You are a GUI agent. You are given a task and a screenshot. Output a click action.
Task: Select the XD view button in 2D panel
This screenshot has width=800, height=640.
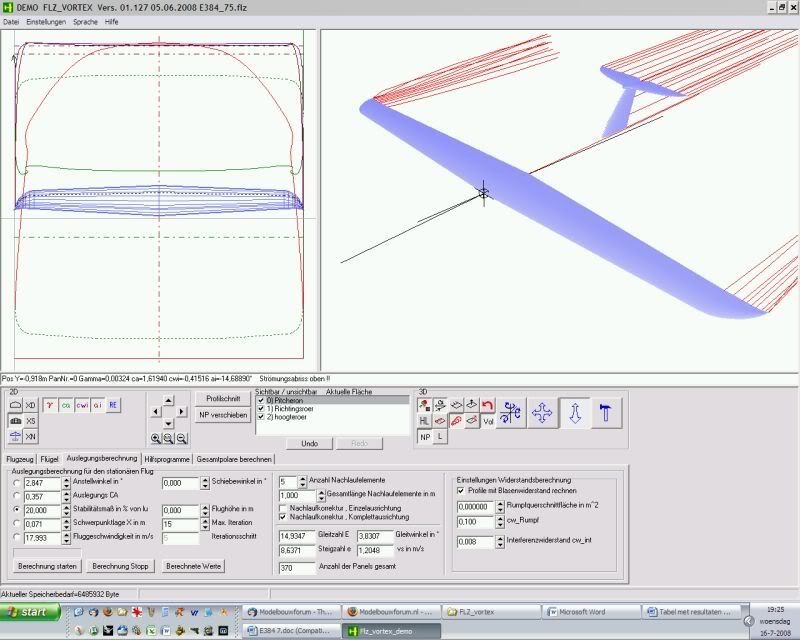click(x=31, y=405)
